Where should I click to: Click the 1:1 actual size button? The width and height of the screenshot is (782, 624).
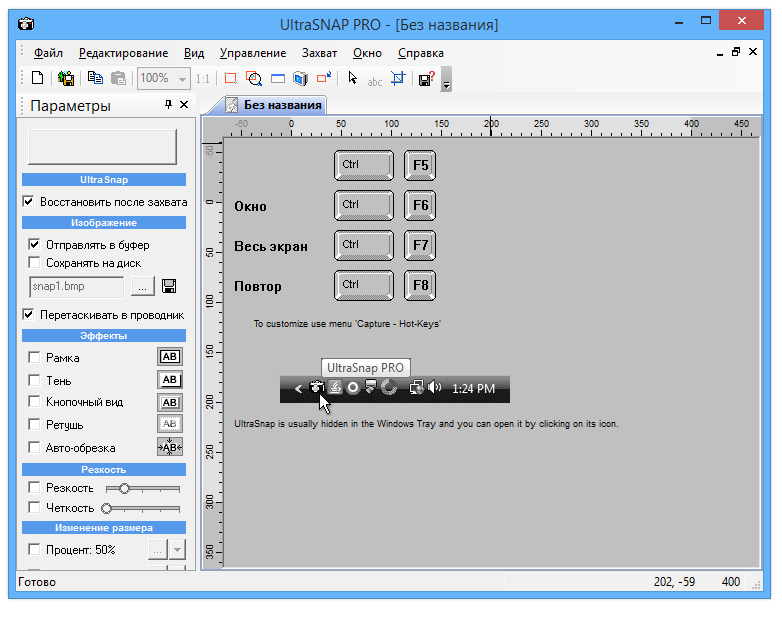tap(202, 79)
